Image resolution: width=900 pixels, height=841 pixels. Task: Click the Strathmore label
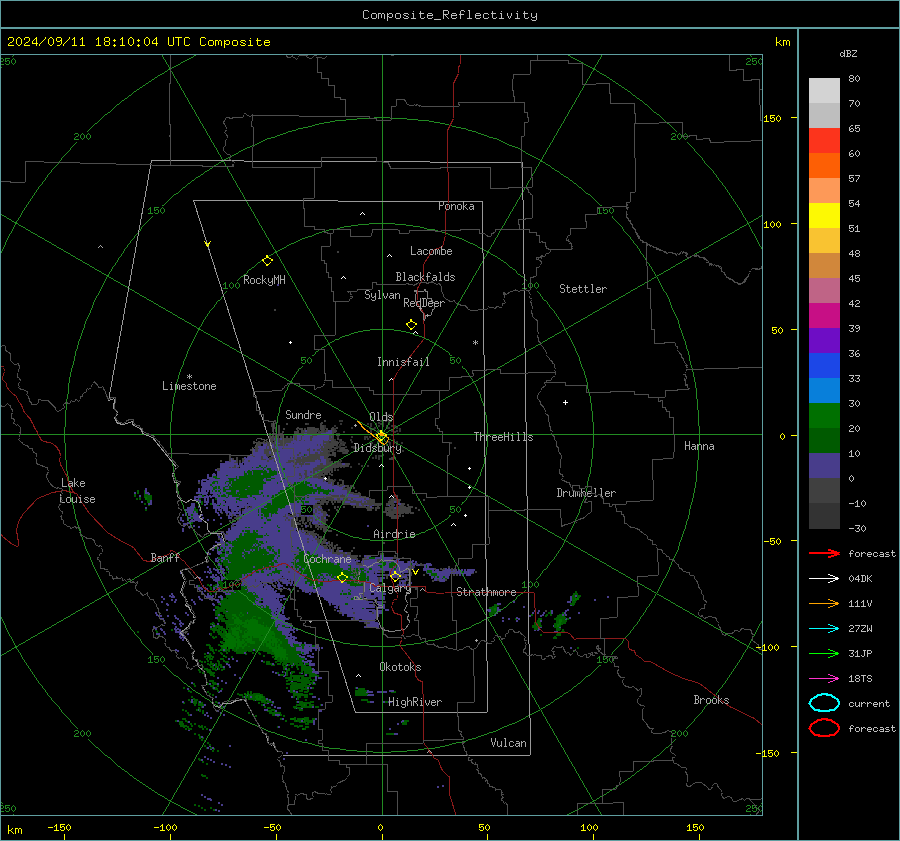point(486,592)
